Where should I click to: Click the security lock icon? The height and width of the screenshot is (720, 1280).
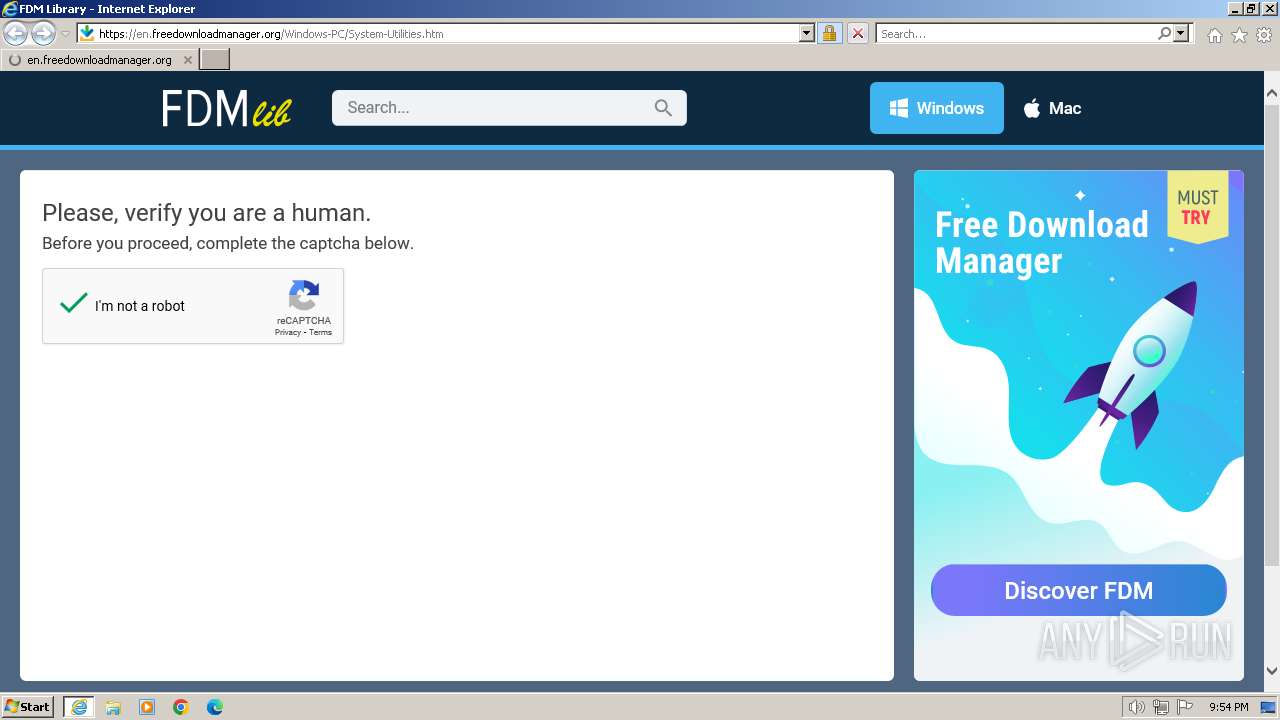[x=829, y=33]
